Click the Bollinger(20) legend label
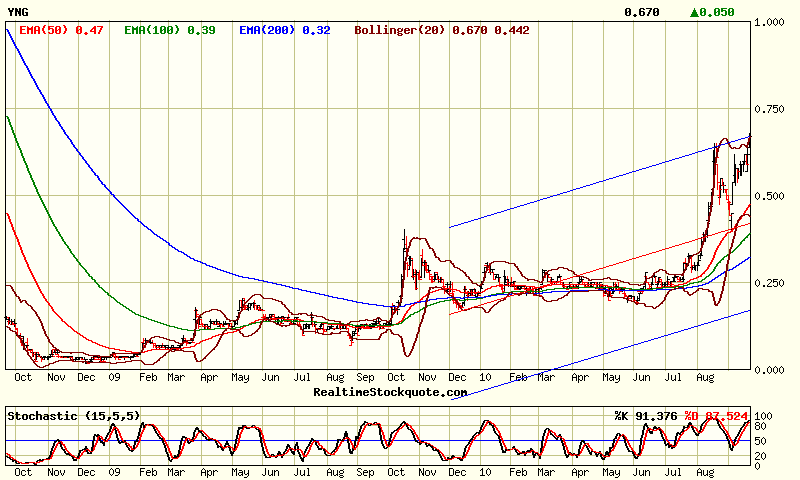 coord(442,30)
